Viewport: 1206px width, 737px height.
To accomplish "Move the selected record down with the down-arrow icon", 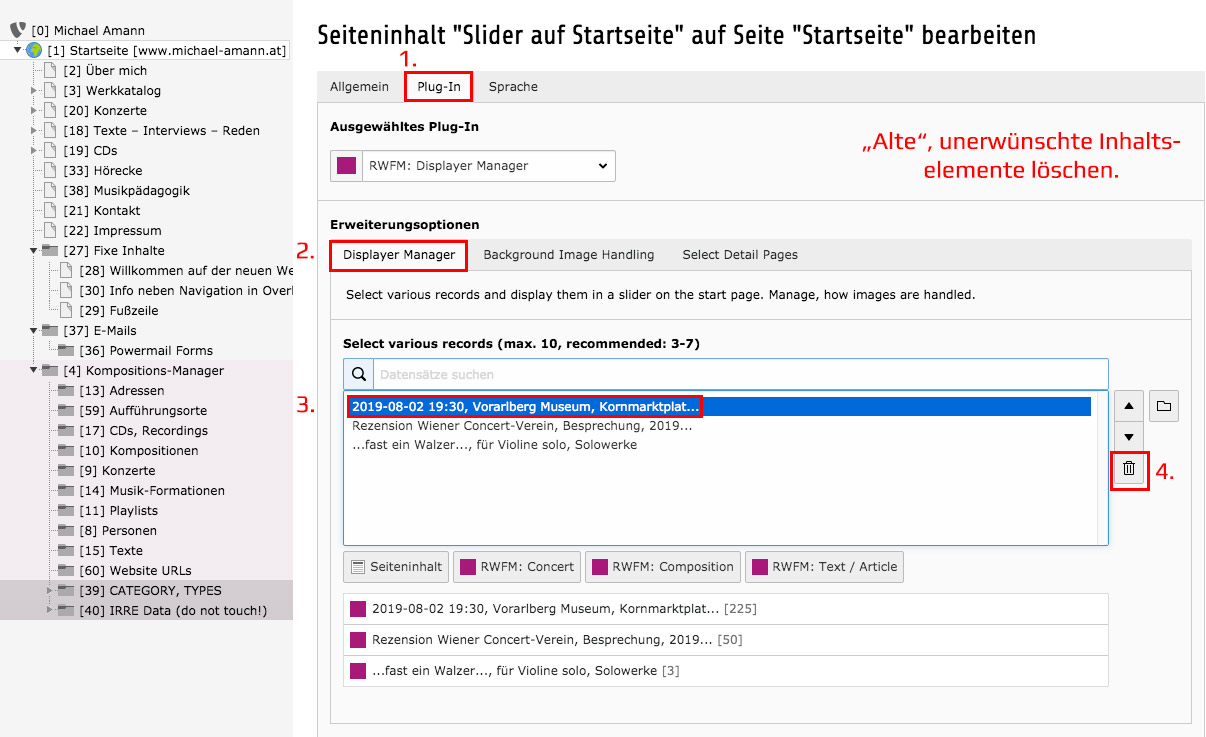I will [x=1128, y=436].
